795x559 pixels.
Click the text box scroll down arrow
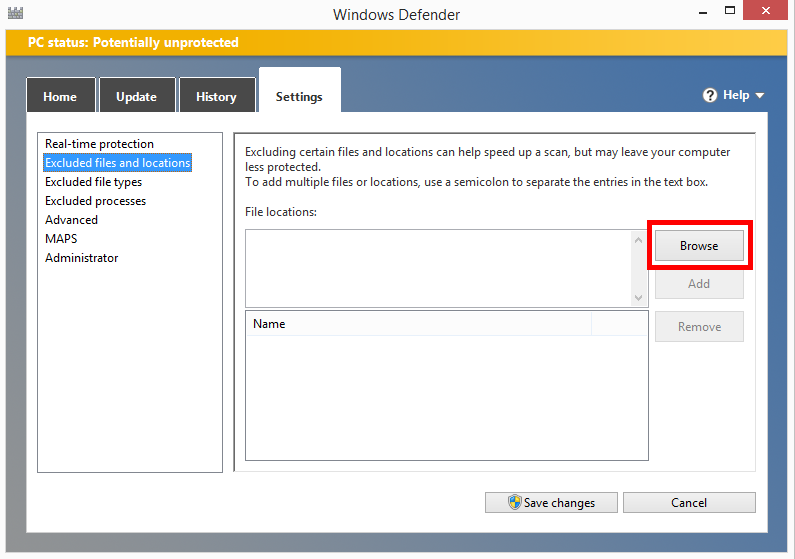click(x=638, y=297)
